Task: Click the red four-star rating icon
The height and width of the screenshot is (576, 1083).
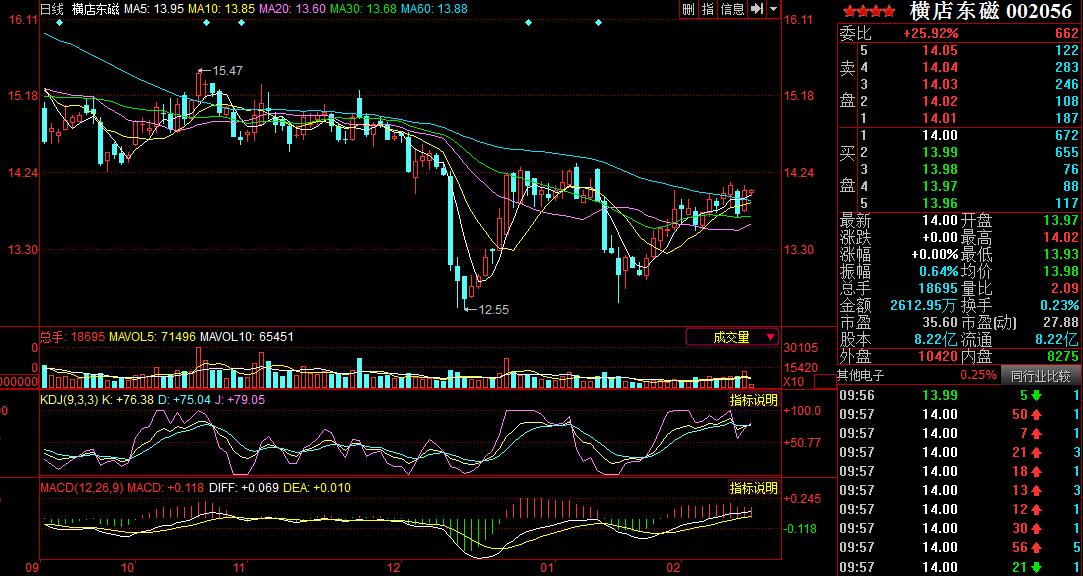Action: 869,11
